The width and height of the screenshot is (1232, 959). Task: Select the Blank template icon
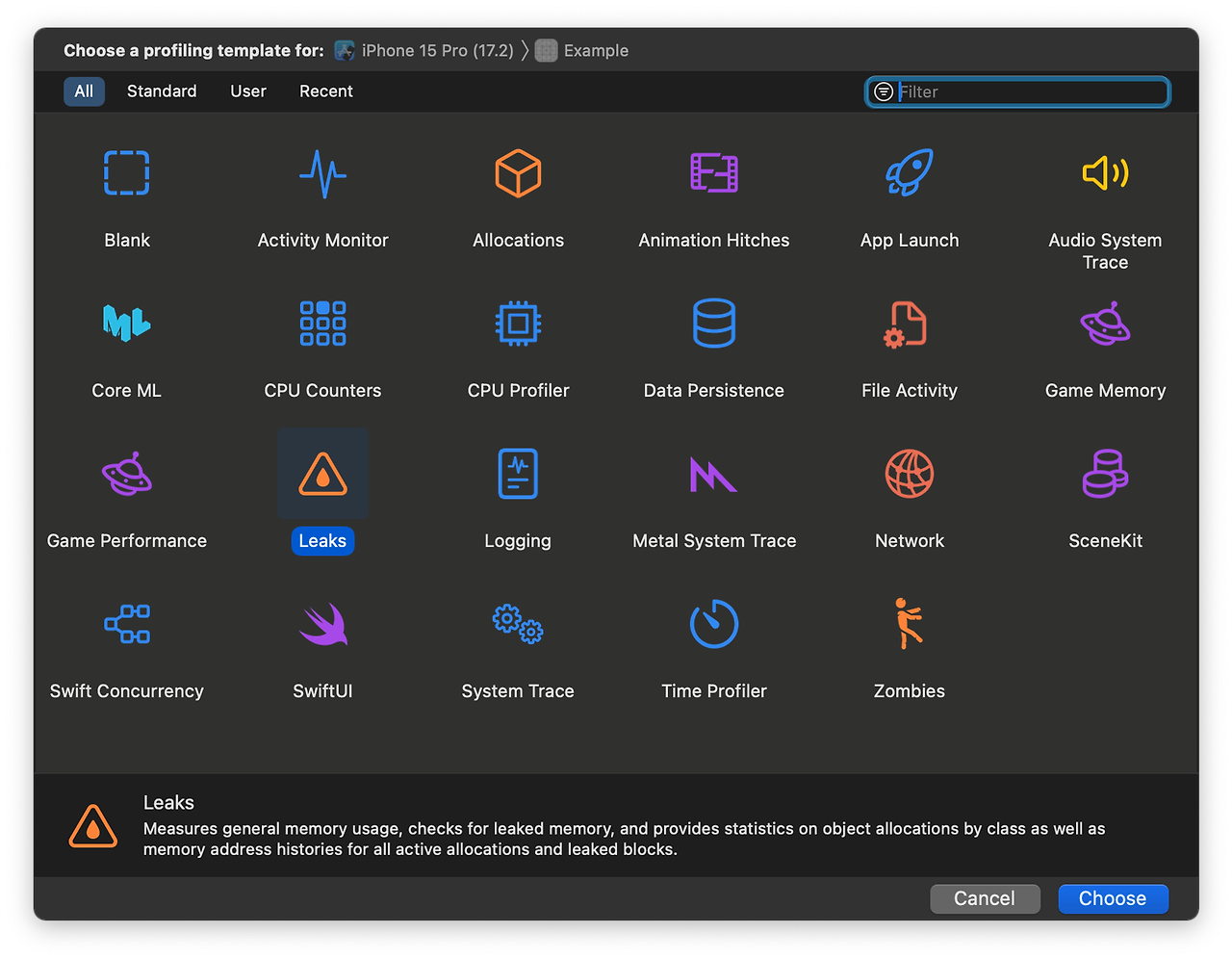pyautogui.click(x=127, y=173)
